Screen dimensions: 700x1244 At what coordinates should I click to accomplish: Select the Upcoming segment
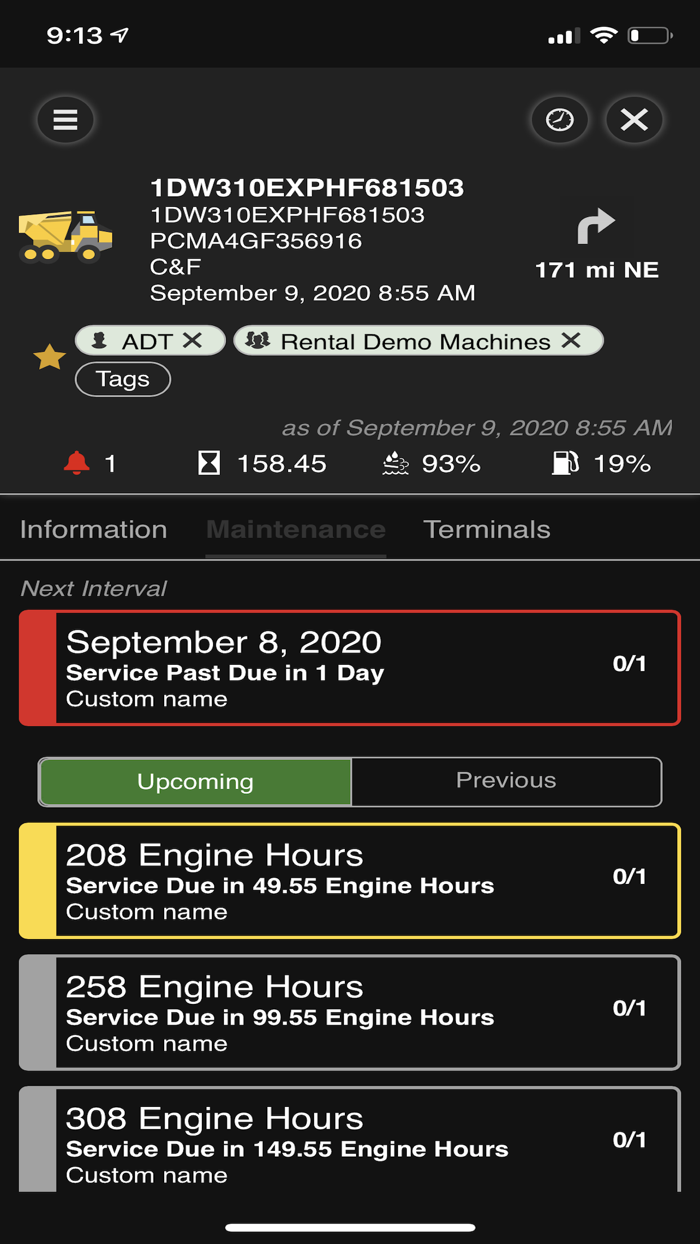[195, 781]
